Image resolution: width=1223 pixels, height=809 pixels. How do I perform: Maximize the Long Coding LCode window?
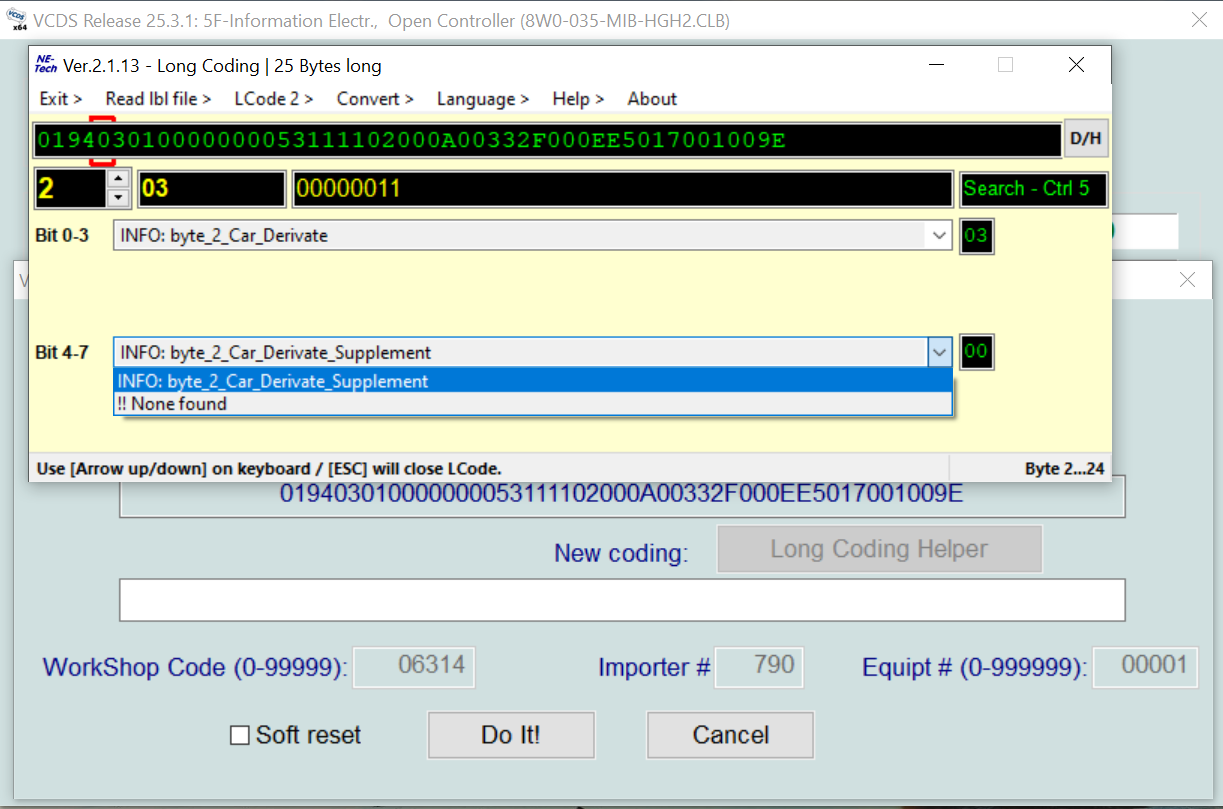[1005, 65]
